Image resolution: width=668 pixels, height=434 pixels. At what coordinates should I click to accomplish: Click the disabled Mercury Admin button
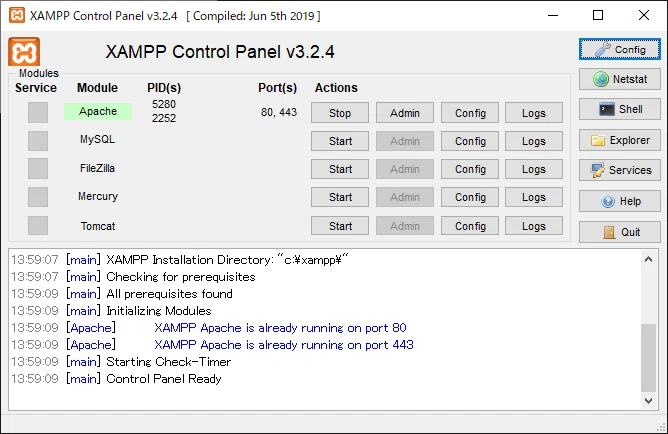pos(405,197)
